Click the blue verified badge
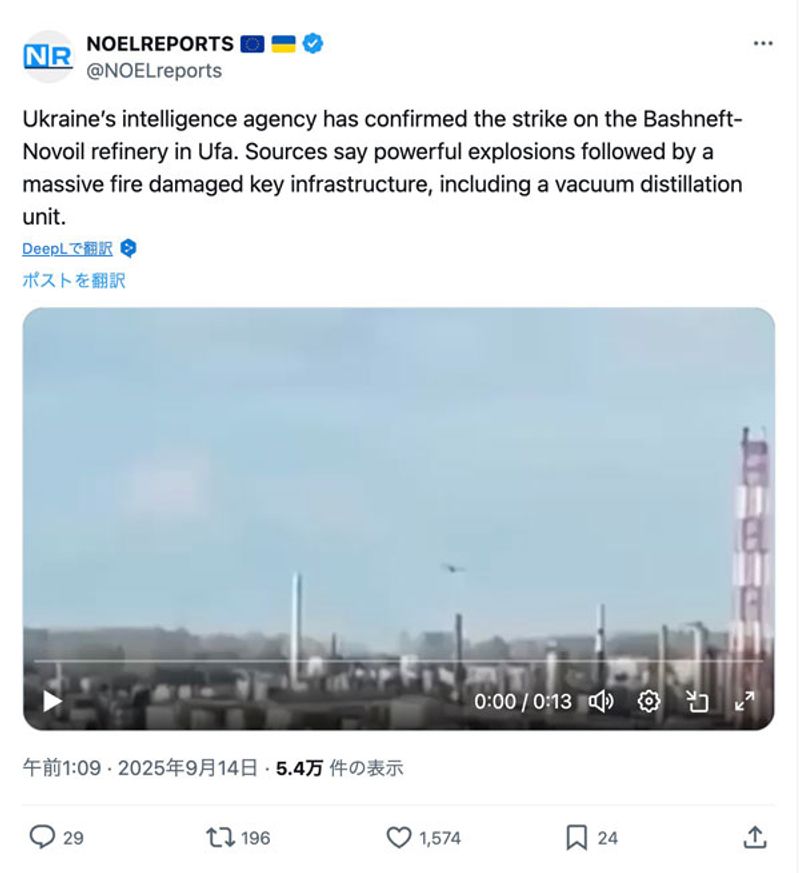The image size is (800, 873). [x=313, y=43]
